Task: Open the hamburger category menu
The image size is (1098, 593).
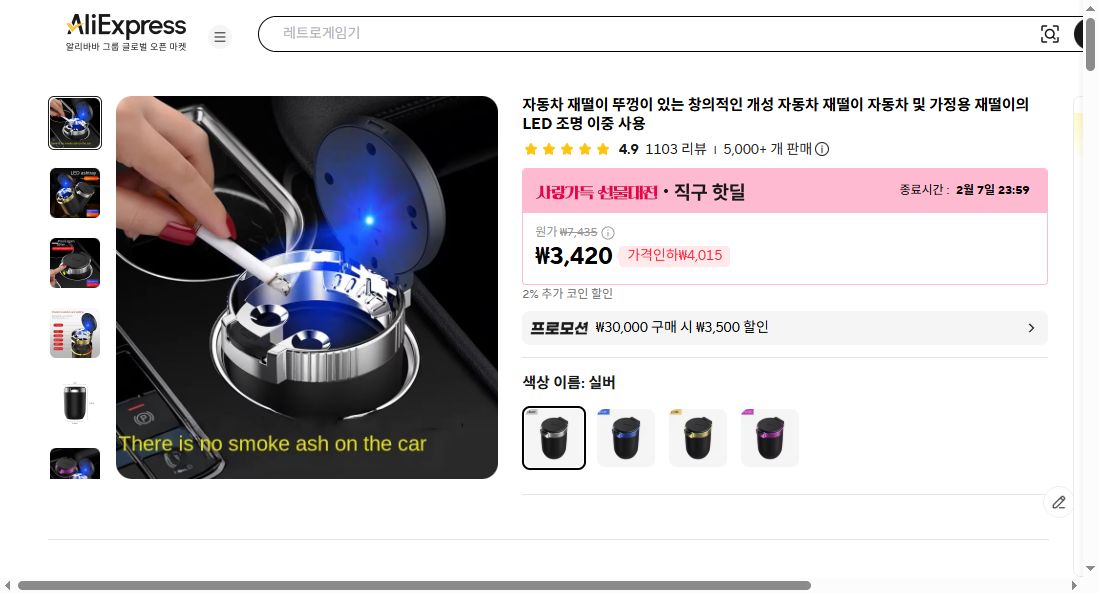Action: pyautogui.click(x=220, y=36)
